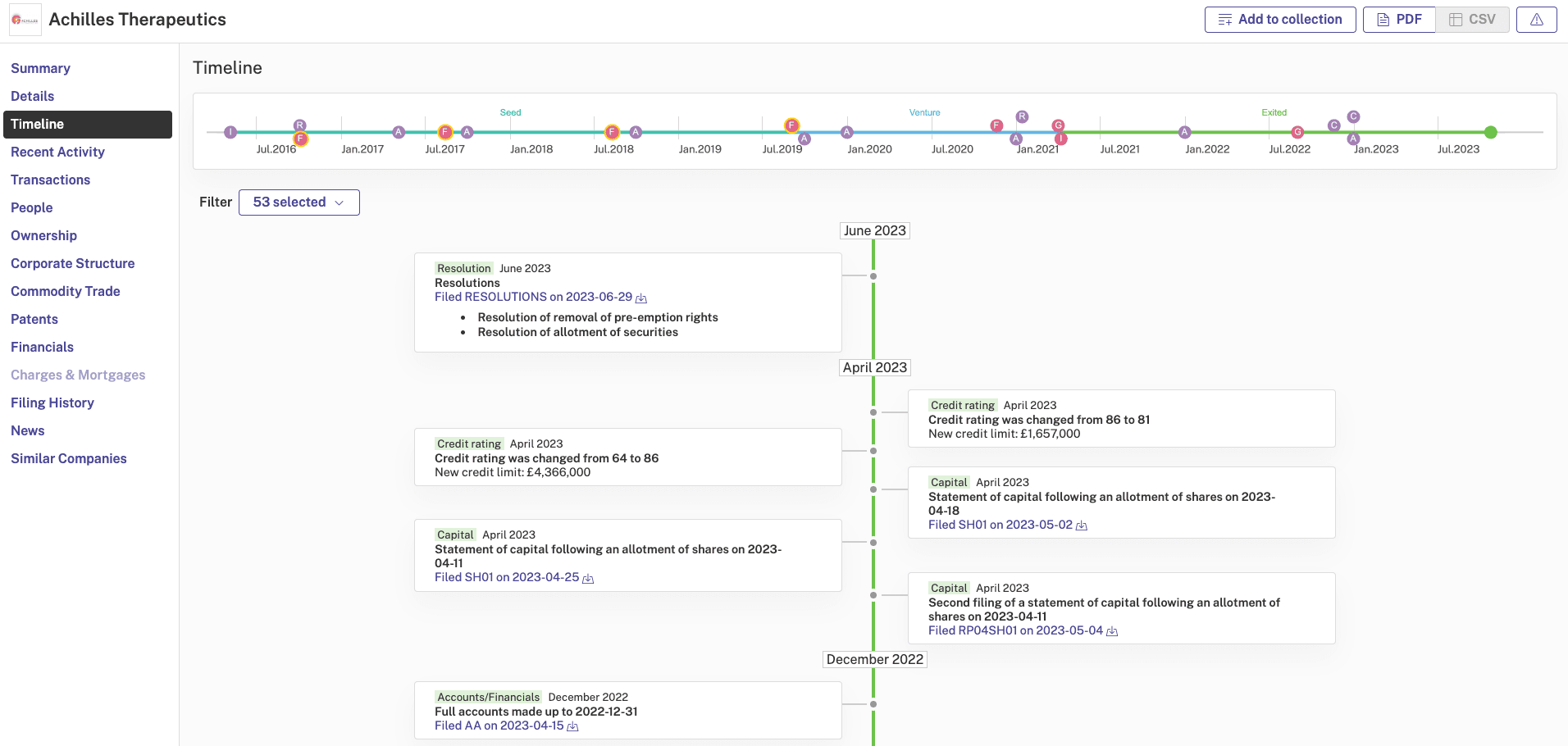Download the SH01 2023-05-02 filing icon

tap(1082, 525)
